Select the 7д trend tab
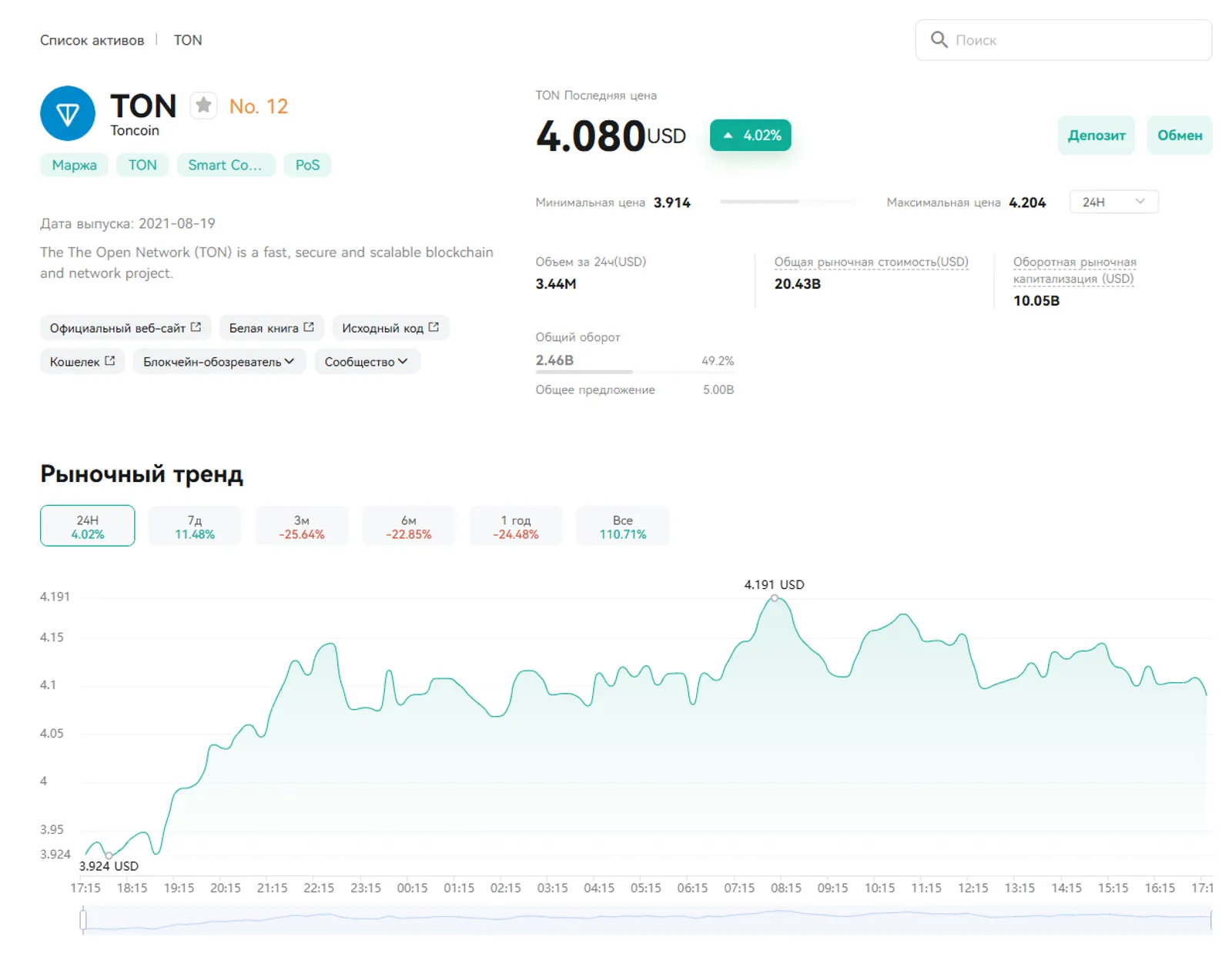Viewport: 1232px width, 957px height. [195, 526]
